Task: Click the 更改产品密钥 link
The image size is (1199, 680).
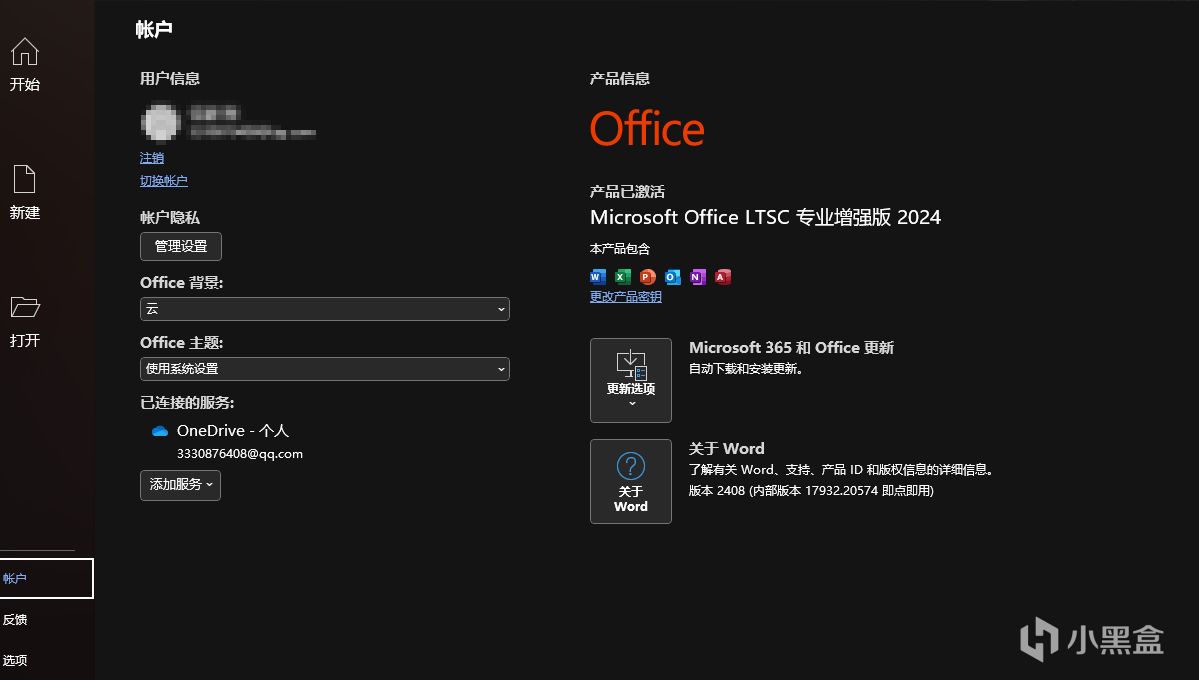Action: pyautogui.click(x=625, y=297)
